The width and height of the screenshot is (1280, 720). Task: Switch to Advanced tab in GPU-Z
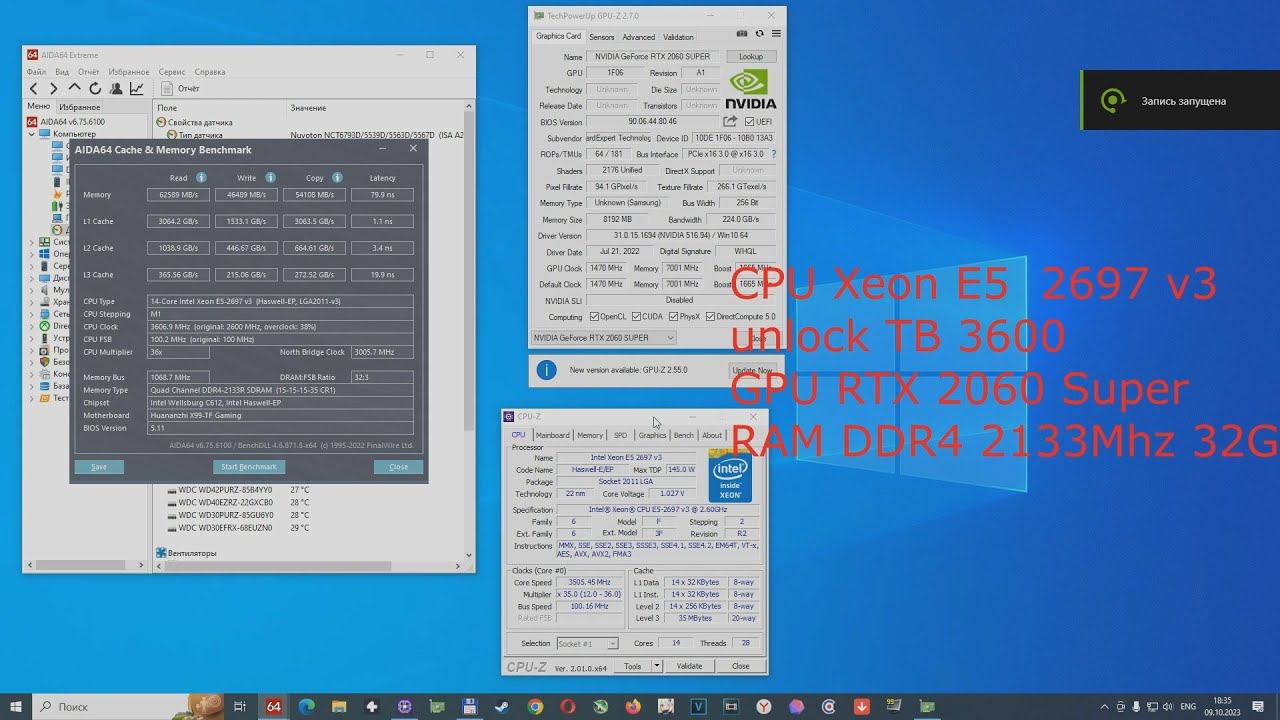click(639, 37)
